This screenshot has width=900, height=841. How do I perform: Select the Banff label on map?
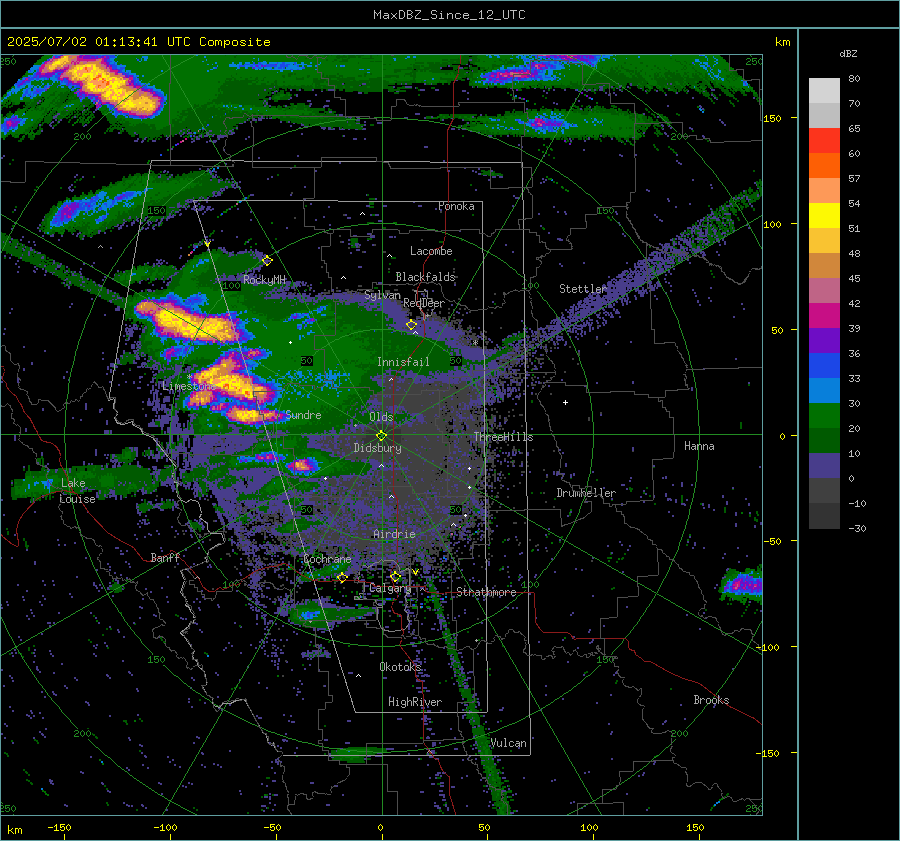click(x=165, y=557)
